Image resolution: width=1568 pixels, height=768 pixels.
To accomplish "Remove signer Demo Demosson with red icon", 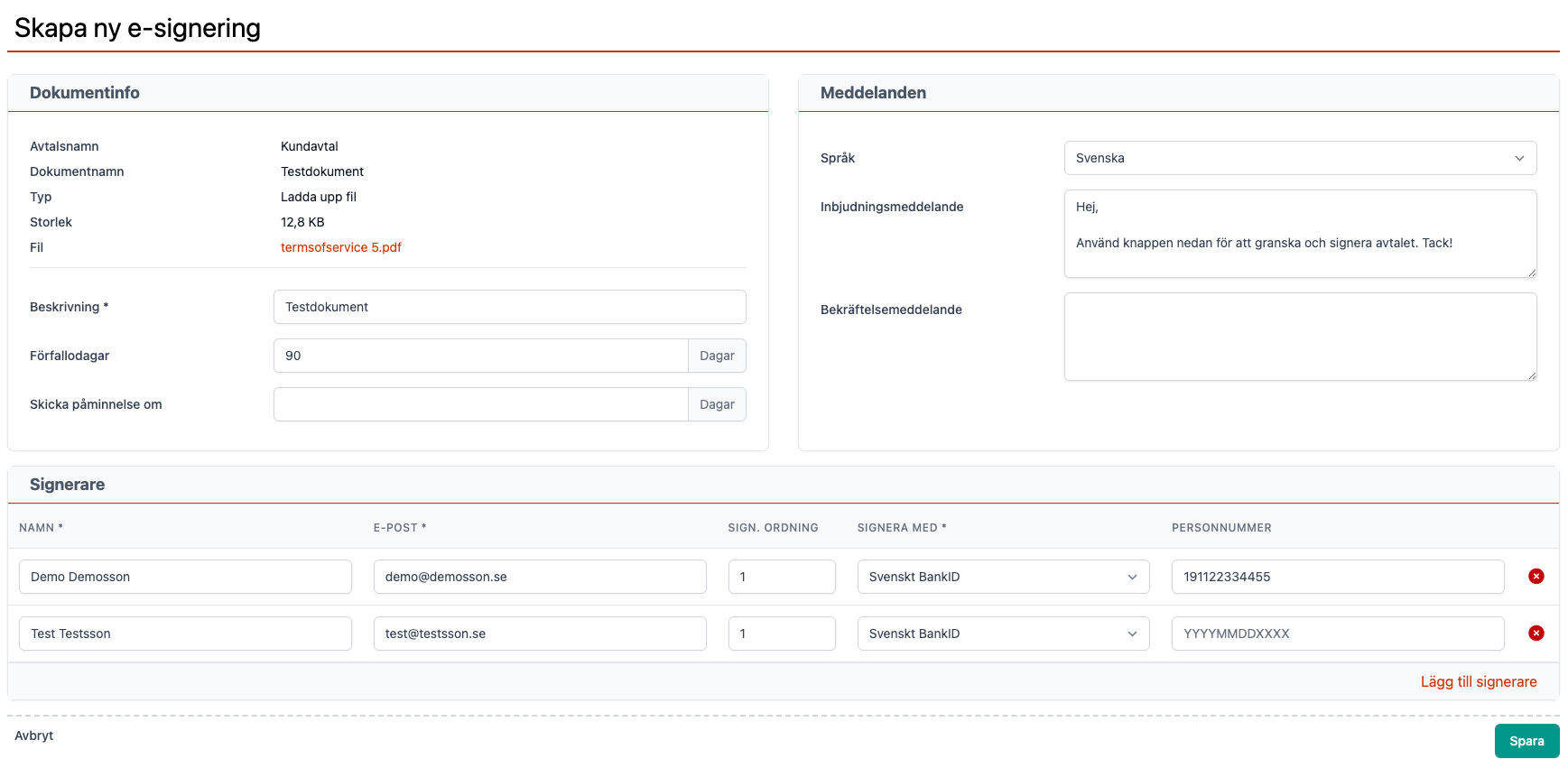I will point(1536,577).
